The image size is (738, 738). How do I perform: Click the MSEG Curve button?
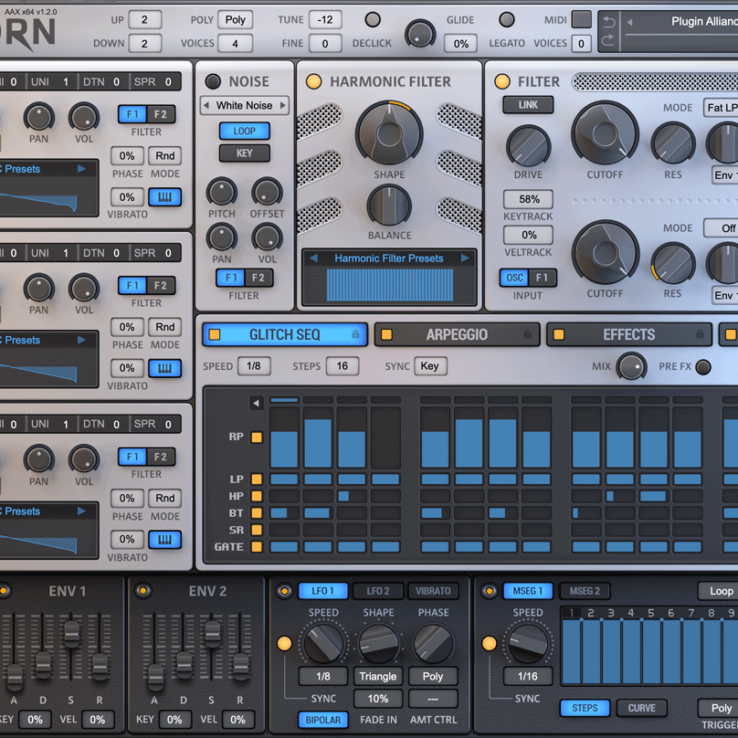(642, 708)
